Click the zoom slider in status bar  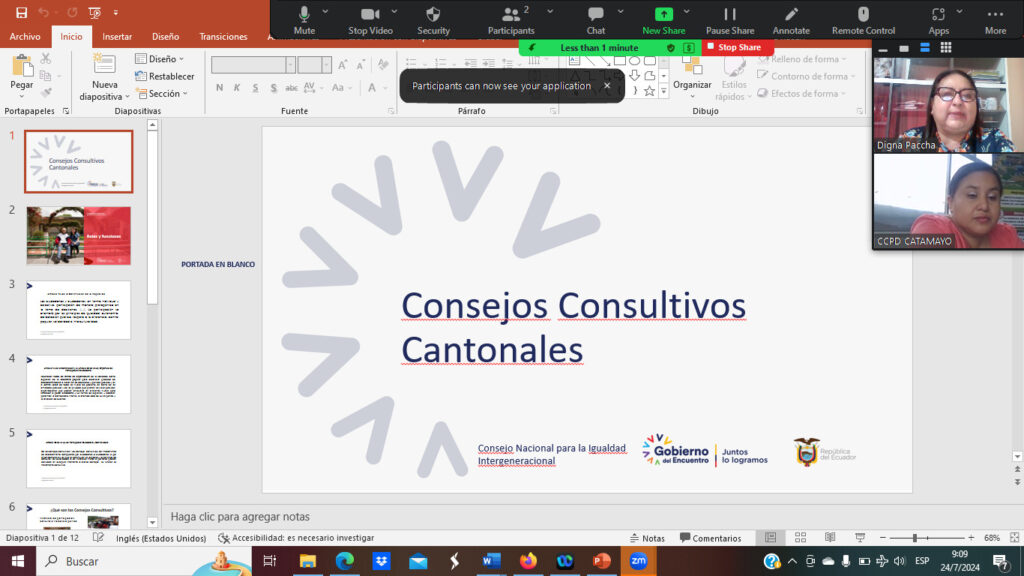927,537
